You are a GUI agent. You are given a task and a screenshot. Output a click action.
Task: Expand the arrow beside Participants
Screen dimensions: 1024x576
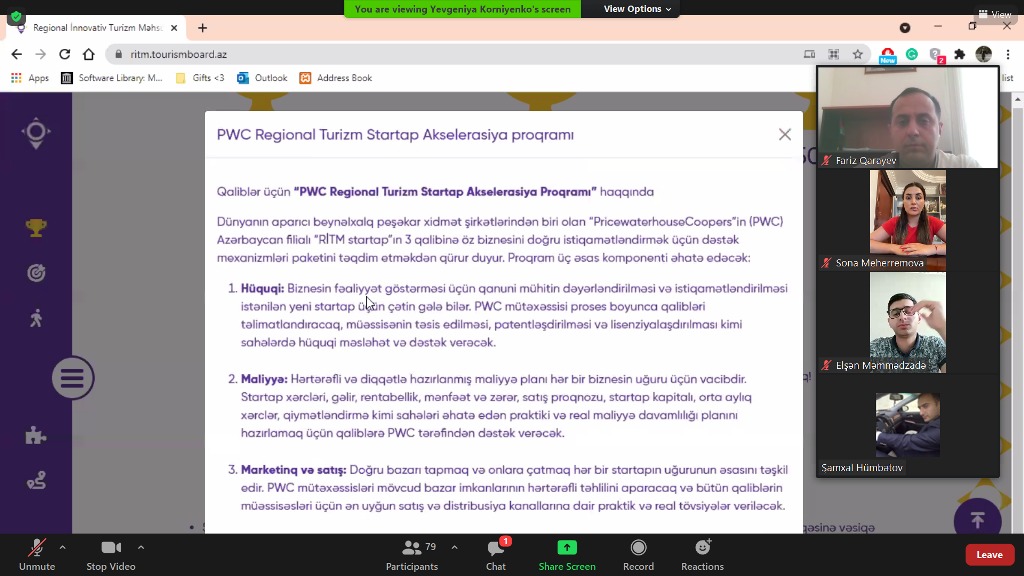[x=455, y=547]
